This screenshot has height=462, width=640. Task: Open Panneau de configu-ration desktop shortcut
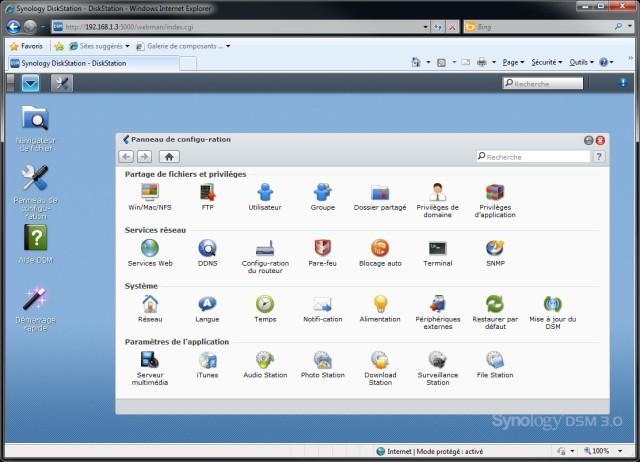click(x=36, y=192)
